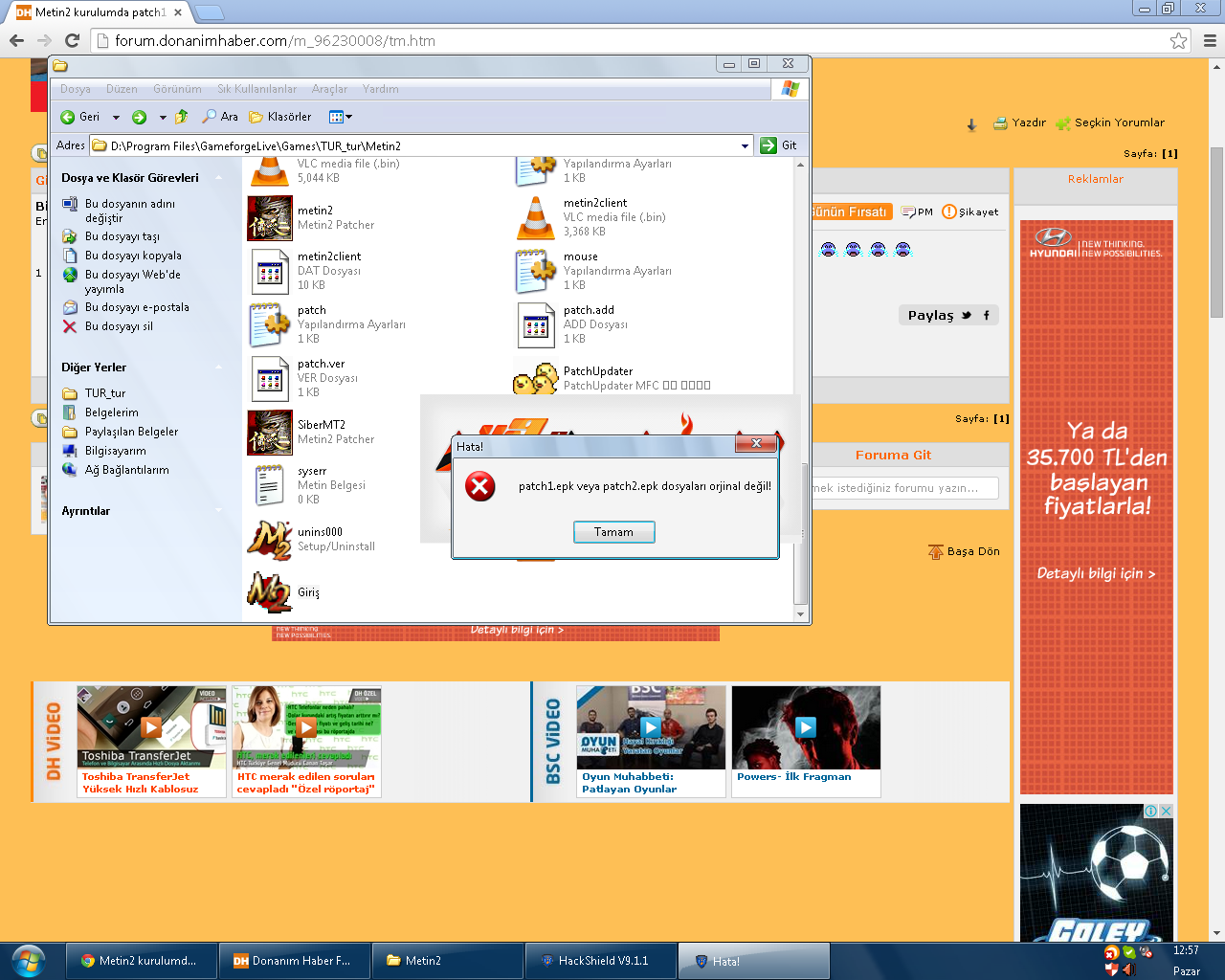Screen dimensions: 1225x980
Task: Click the Şikayet report button
Action: (x=970, y=212)
